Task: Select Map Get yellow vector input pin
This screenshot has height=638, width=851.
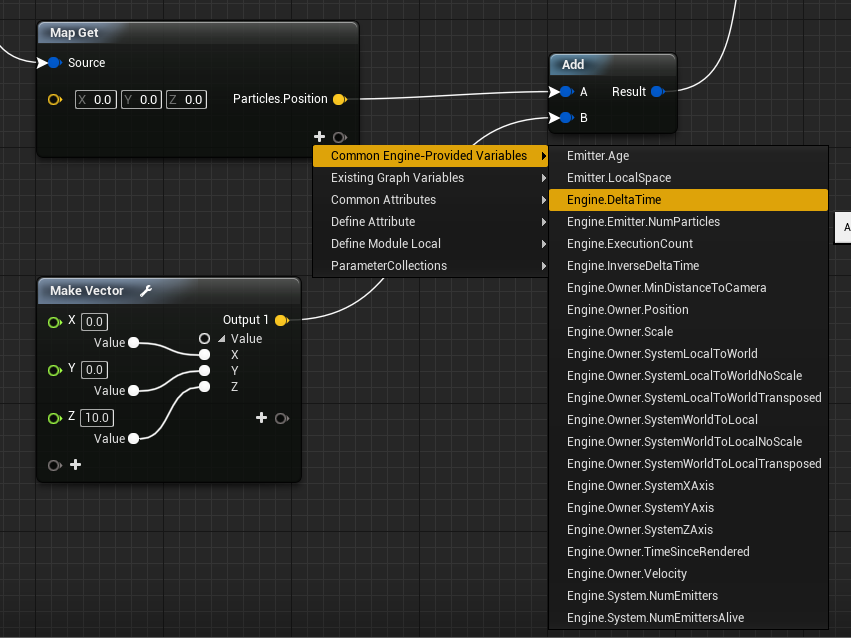Action: pyautogui.click(x=55, y=100)
